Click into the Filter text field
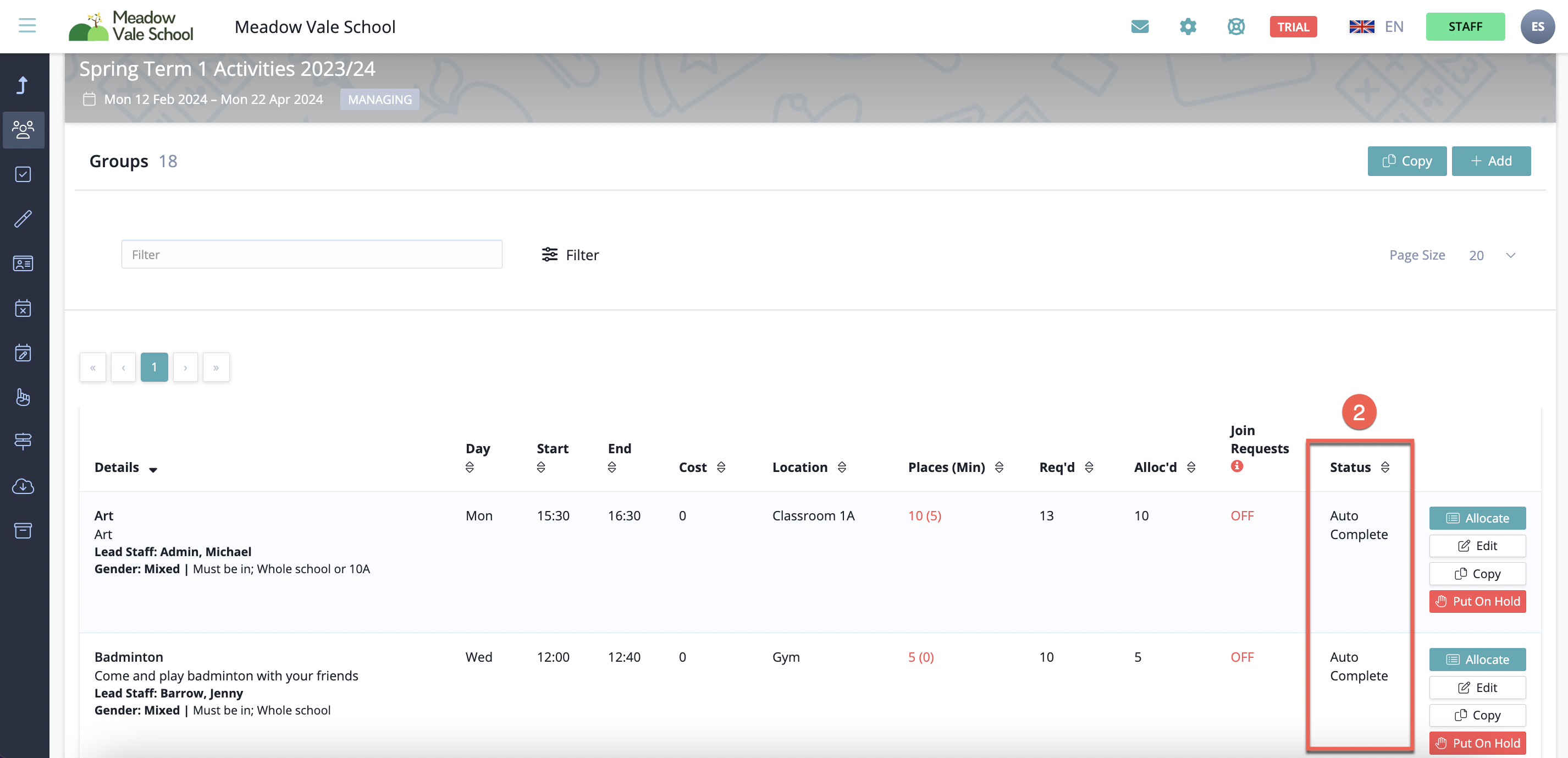The width and height of the screenshot is (1568, 758). pyautogui.click(x=312, y=255)
